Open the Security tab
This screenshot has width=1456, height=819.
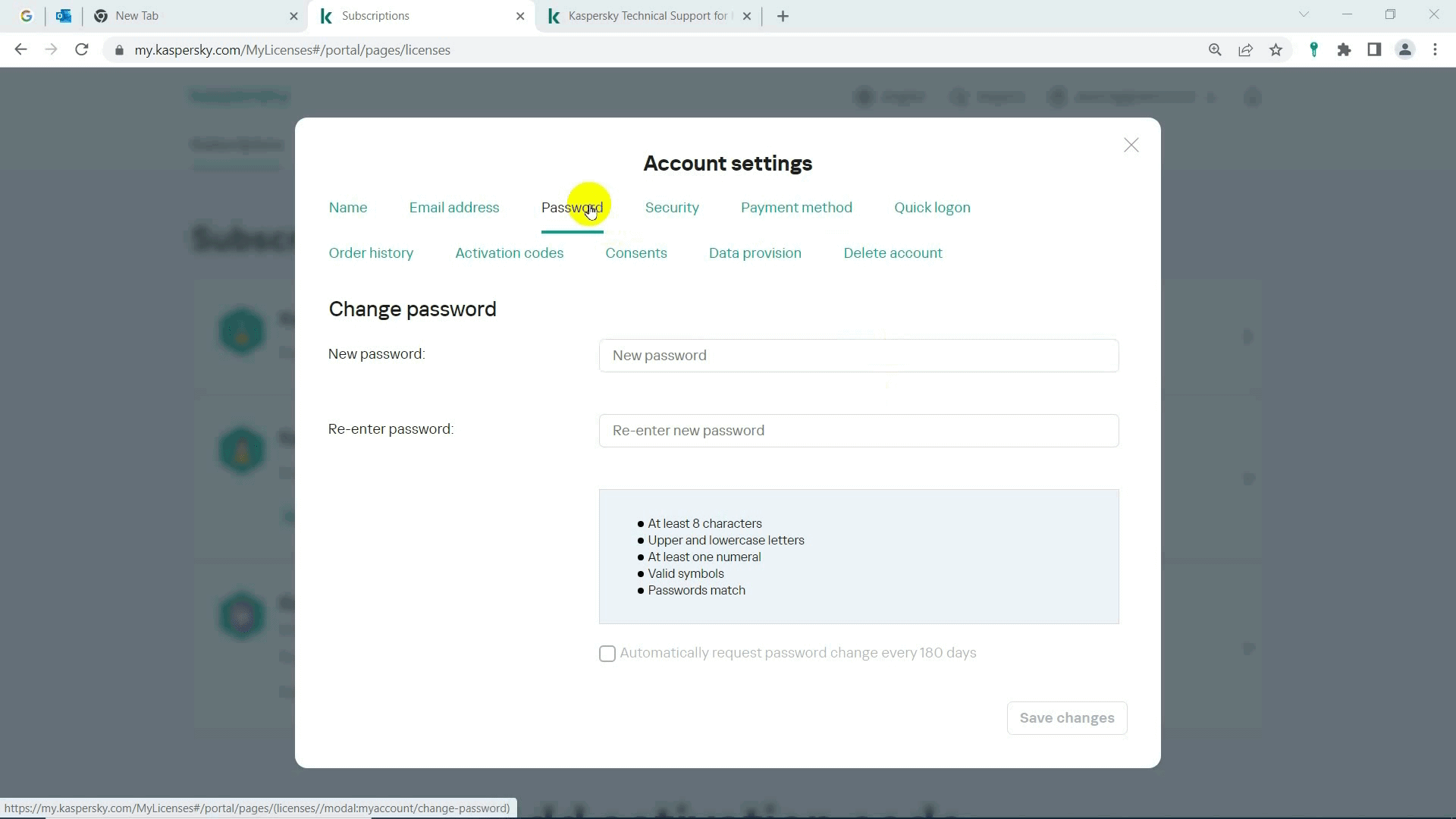click(x=672, y=208)
